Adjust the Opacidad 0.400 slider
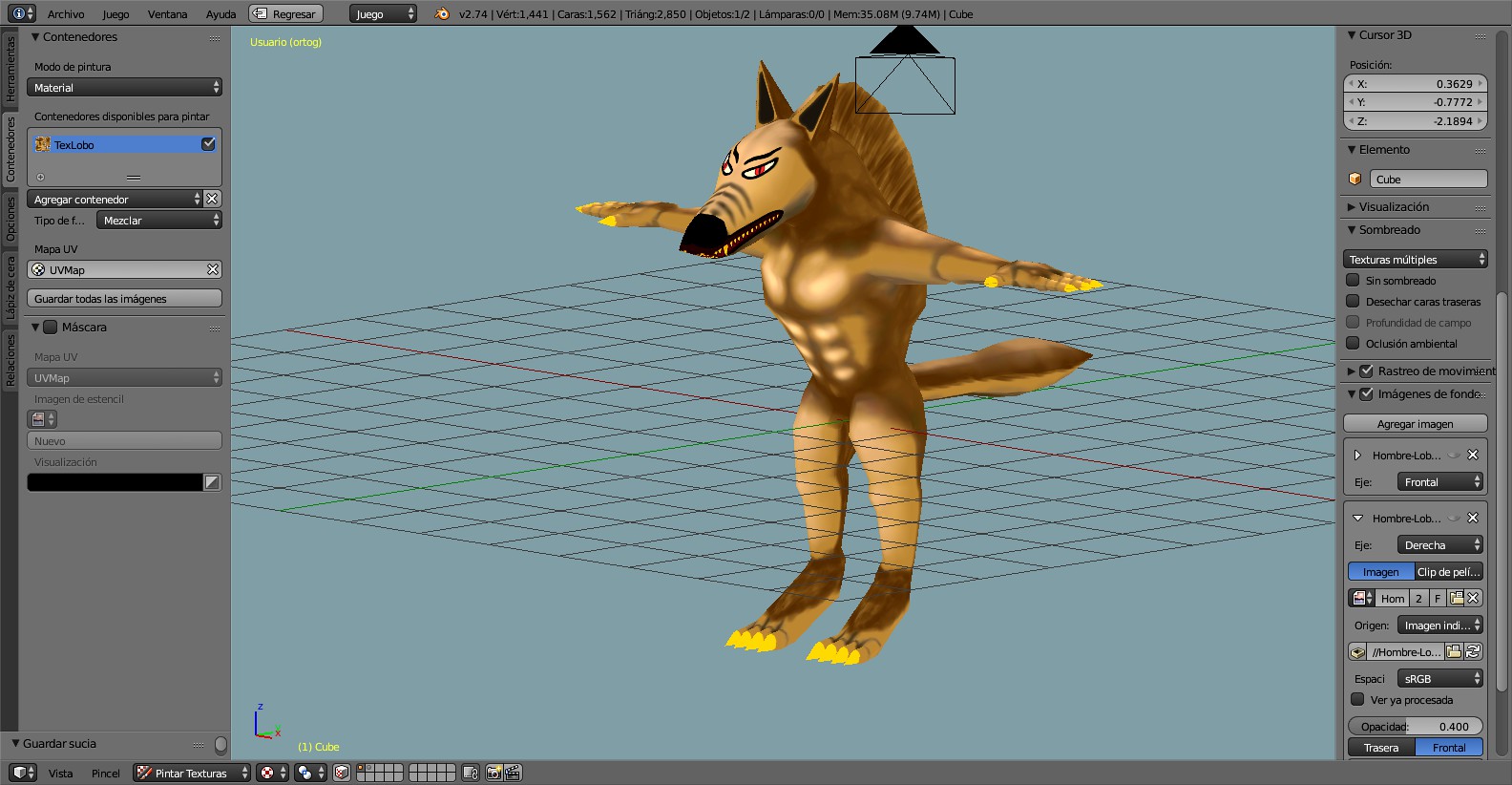 coord(1416,726)
